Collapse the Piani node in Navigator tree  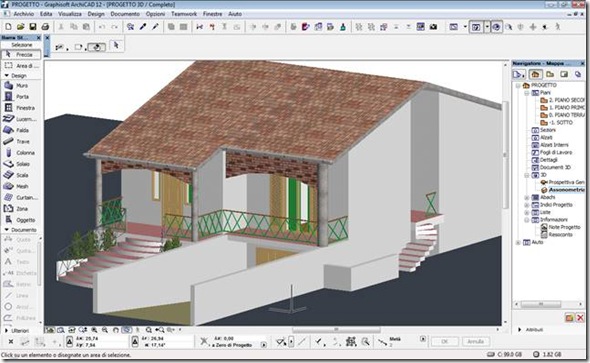tap(527, 93)
